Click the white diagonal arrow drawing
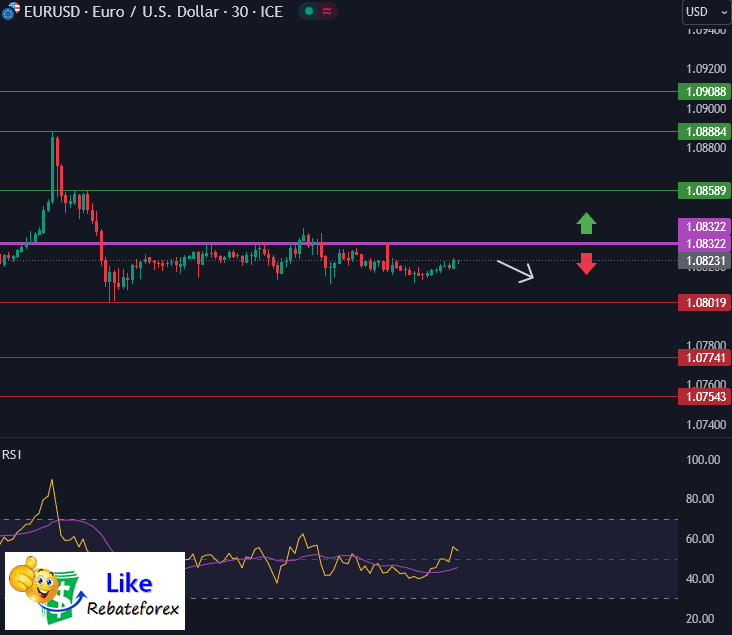Image resolution: width=732 pixels, height=635 pixels. tap(516, 272)
